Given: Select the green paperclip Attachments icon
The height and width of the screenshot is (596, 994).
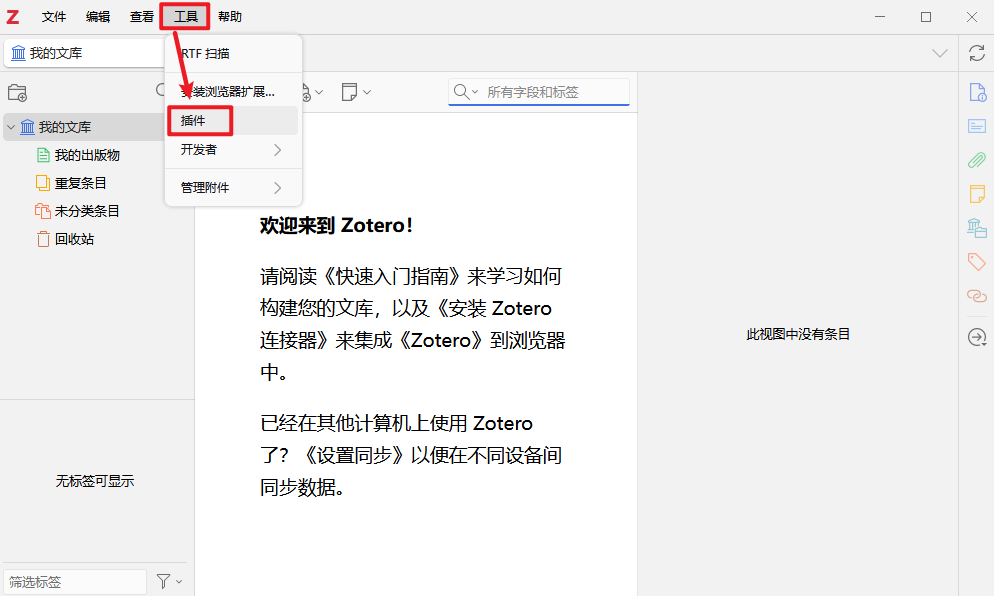Looking at the screenshot, I should click(x=976, y=159).
